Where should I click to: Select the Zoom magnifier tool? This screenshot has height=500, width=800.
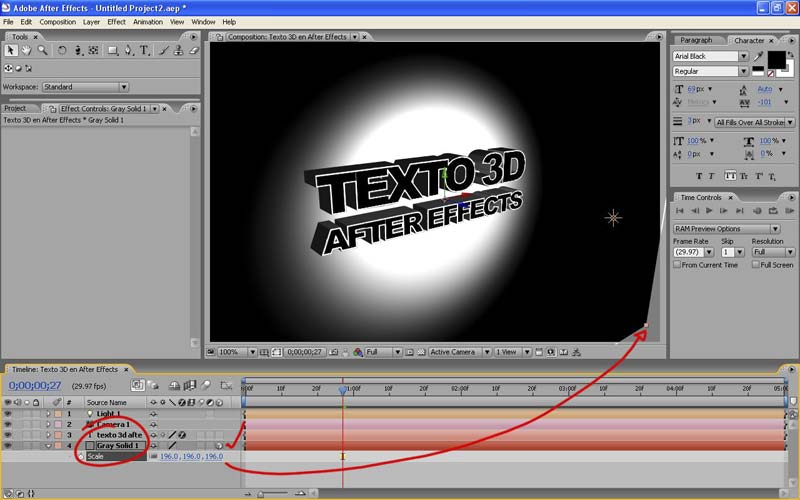42,51
